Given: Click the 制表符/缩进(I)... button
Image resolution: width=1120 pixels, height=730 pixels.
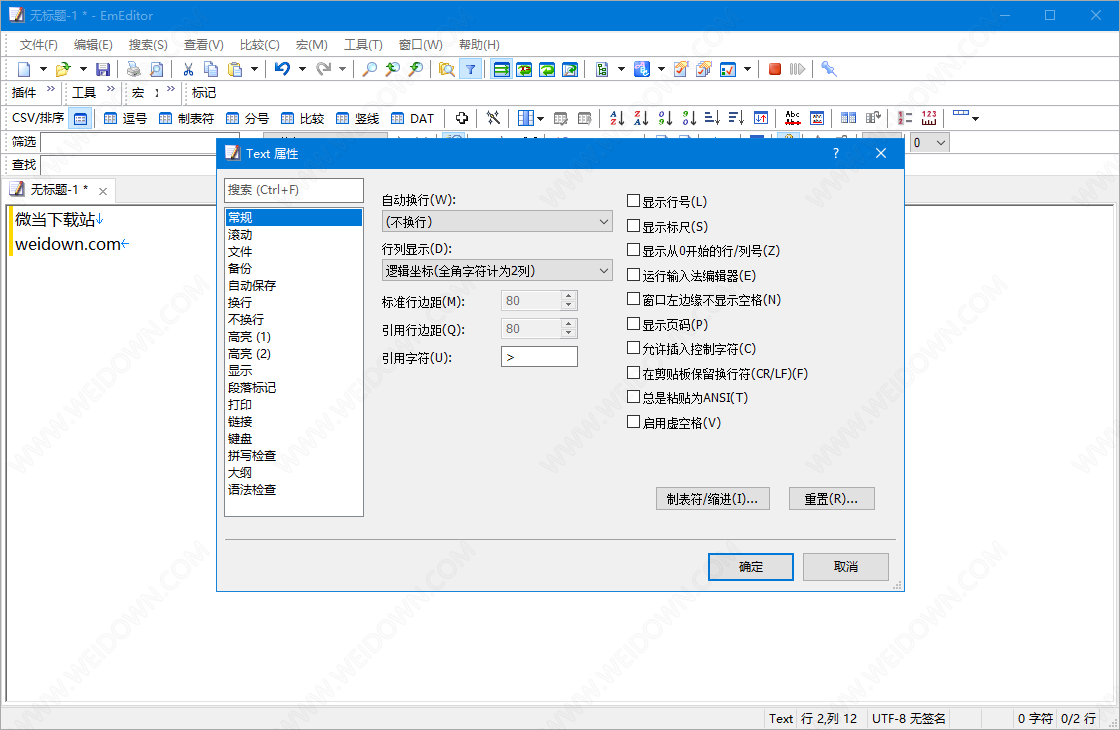Looking at the screenshot, I should [x=713, y=499].
